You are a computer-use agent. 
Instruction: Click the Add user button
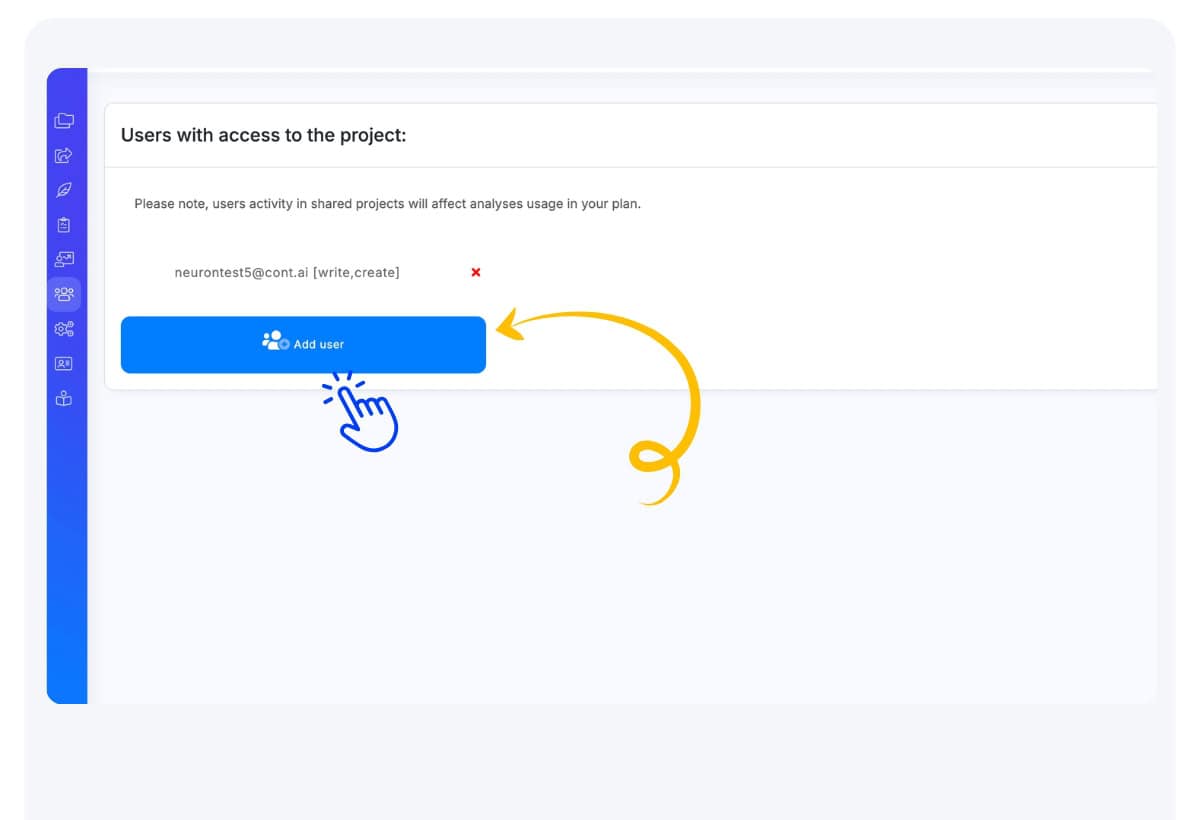coord(303,345)
